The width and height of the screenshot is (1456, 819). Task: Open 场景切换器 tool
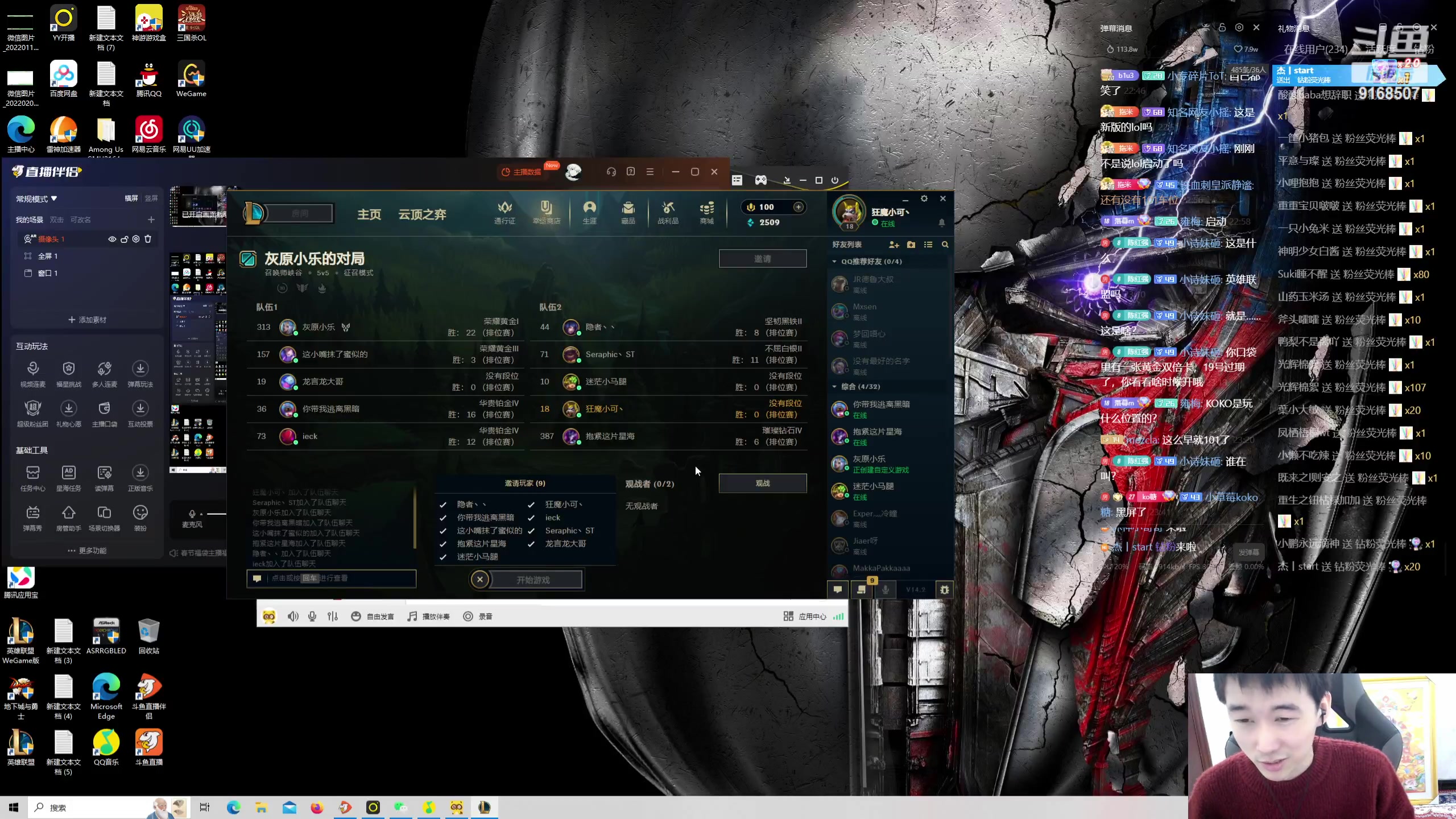point(105,518)
